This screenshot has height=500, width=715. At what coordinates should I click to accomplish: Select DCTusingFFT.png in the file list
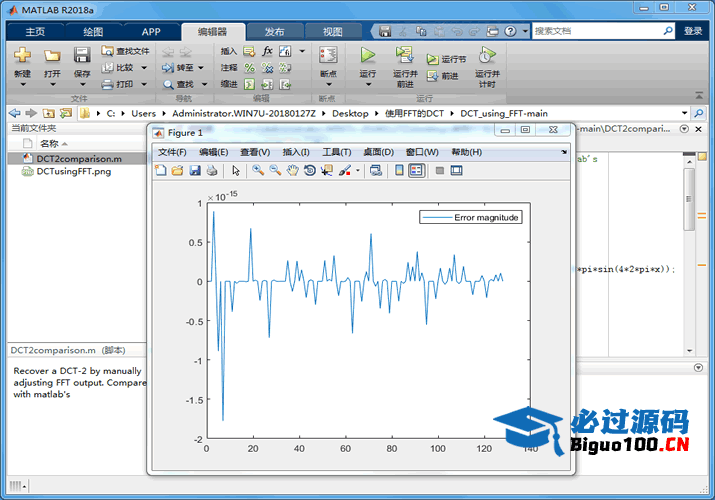click(x=73, y=171)
